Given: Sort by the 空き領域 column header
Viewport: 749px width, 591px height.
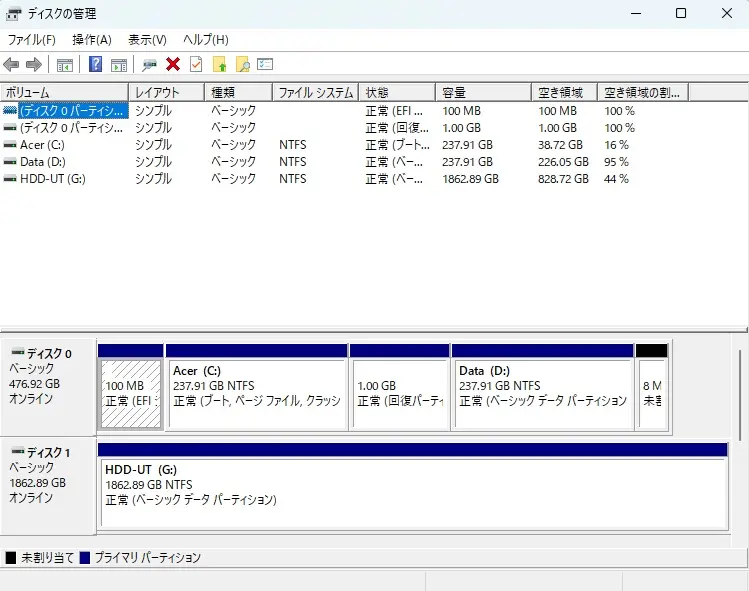Looking at the screenshot, I should (x=565, y=92).
